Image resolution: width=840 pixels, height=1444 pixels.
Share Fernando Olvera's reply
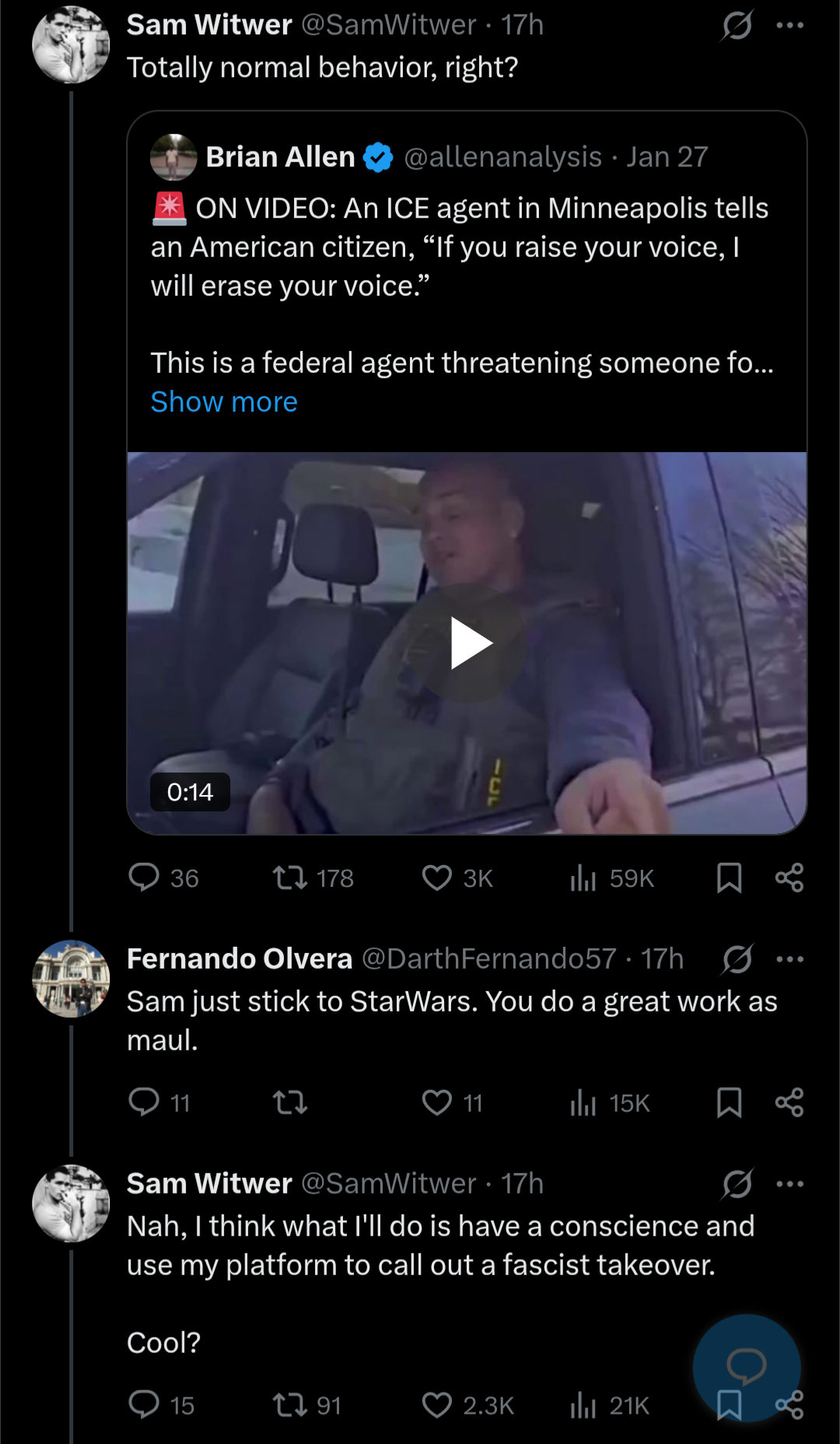[x=789, y=1102]
